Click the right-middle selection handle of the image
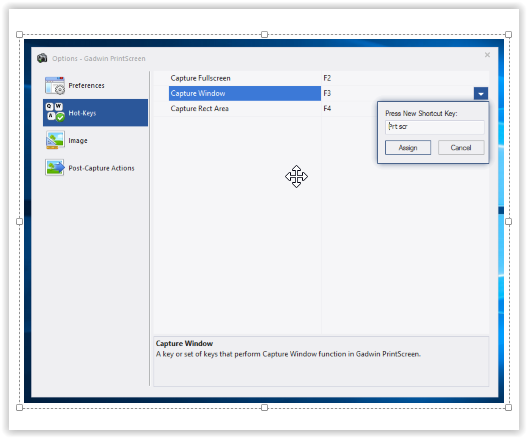 pyautogui.click(x=509, y=221)
